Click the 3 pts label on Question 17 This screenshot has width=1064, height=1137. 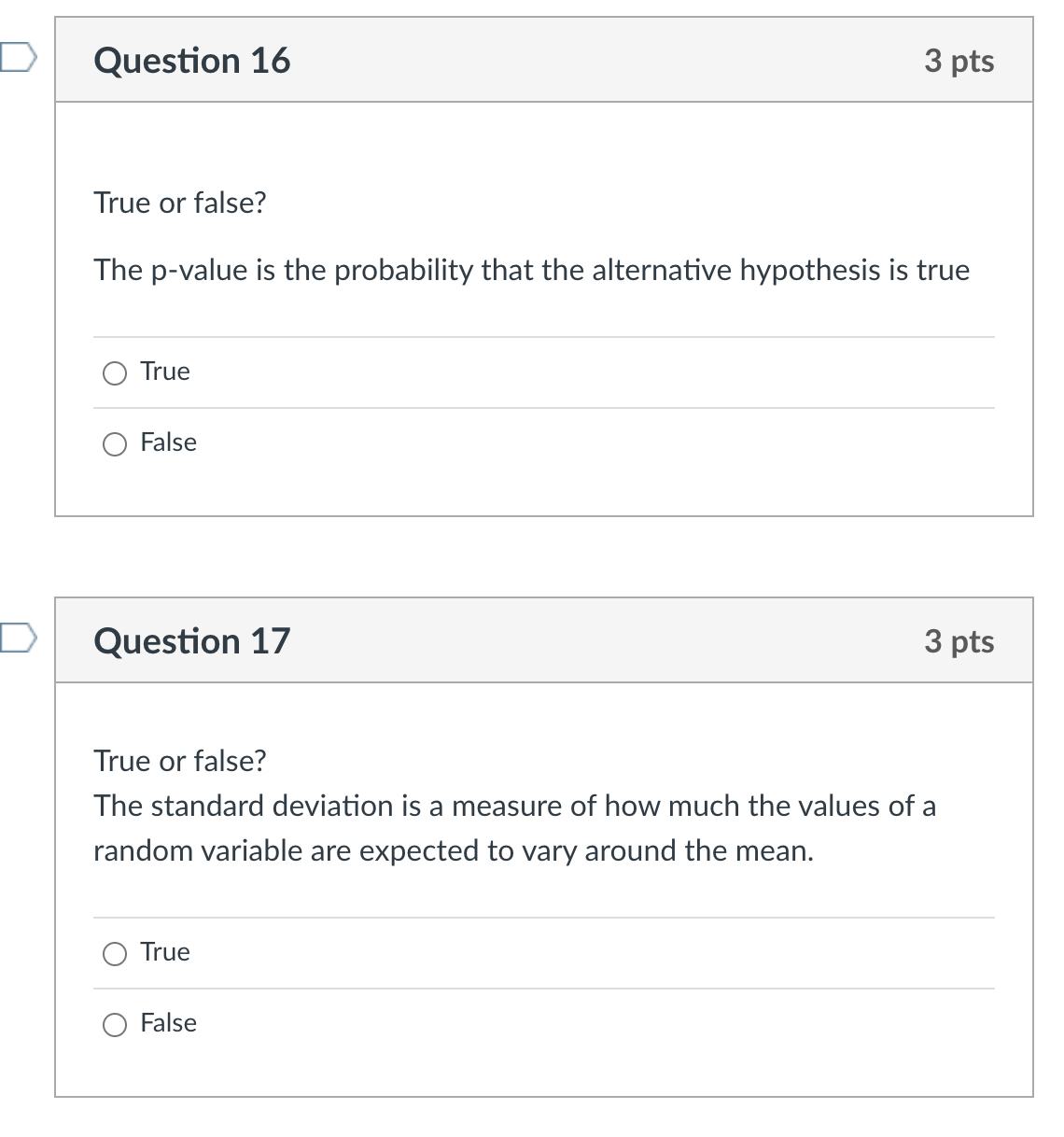point(959,640)
